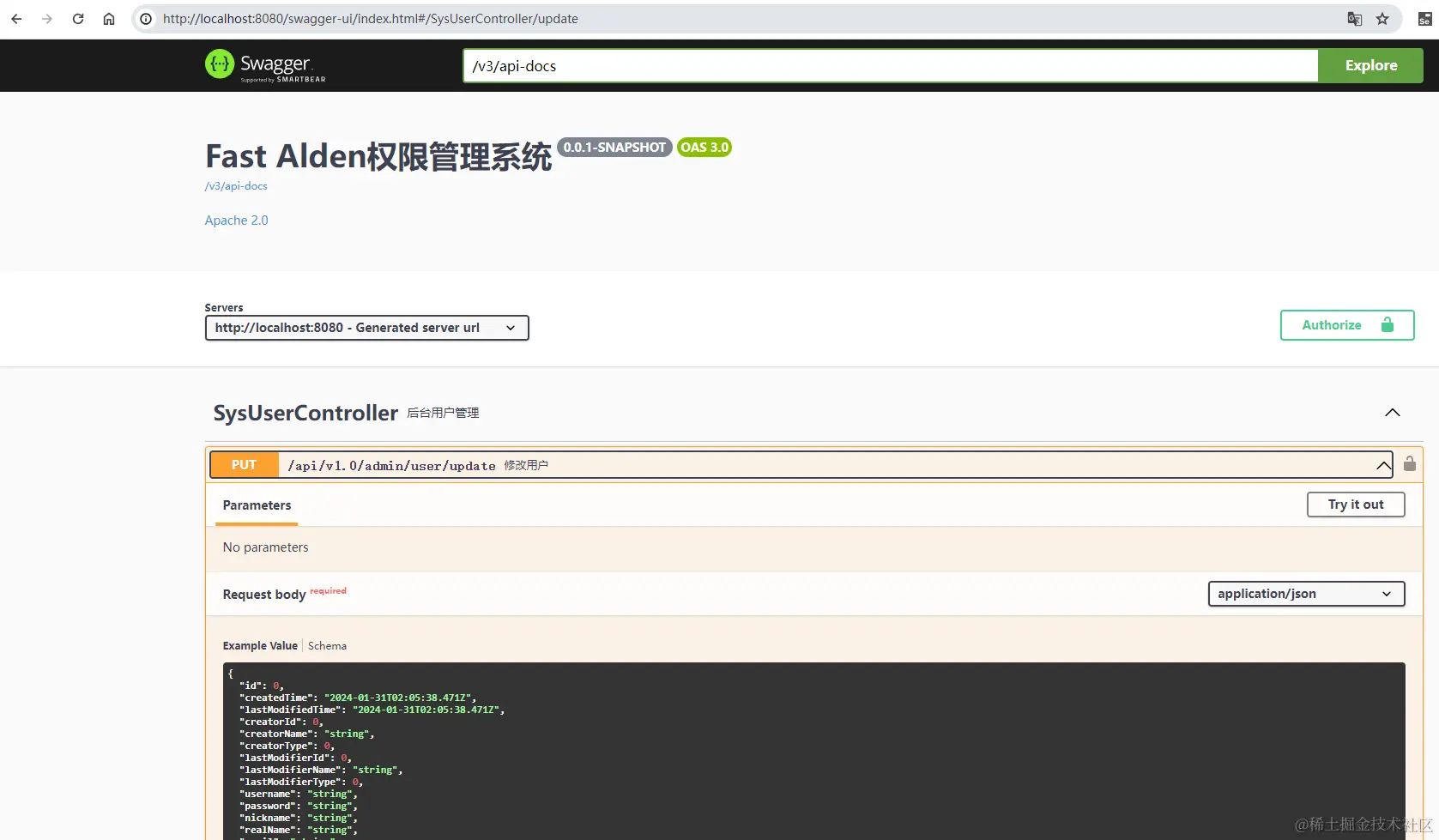
Task: Reload the page with the refresh icon
Action: click(x=78, y=18)
